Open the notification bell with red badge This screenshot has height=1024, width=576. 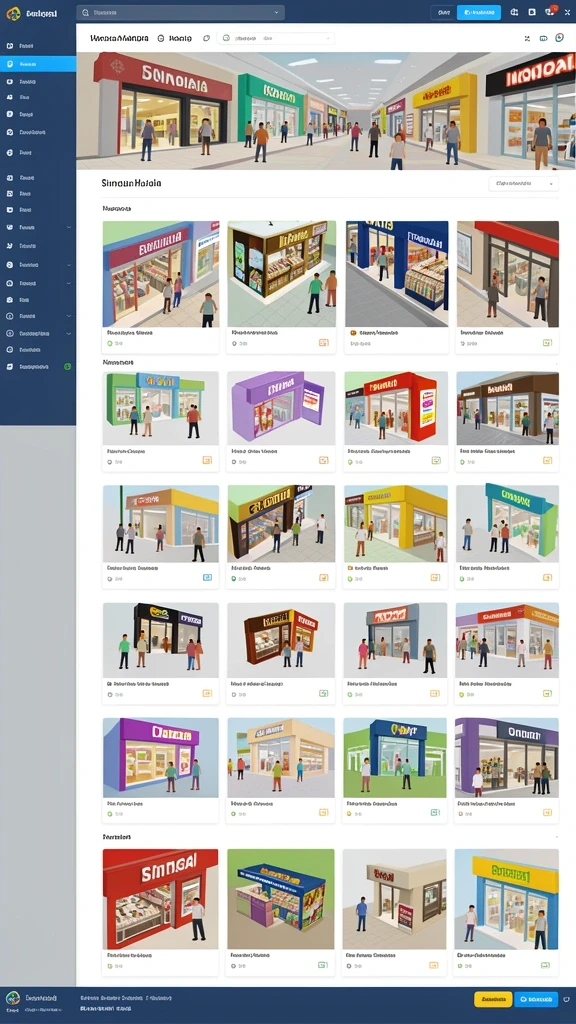(550, 12)
